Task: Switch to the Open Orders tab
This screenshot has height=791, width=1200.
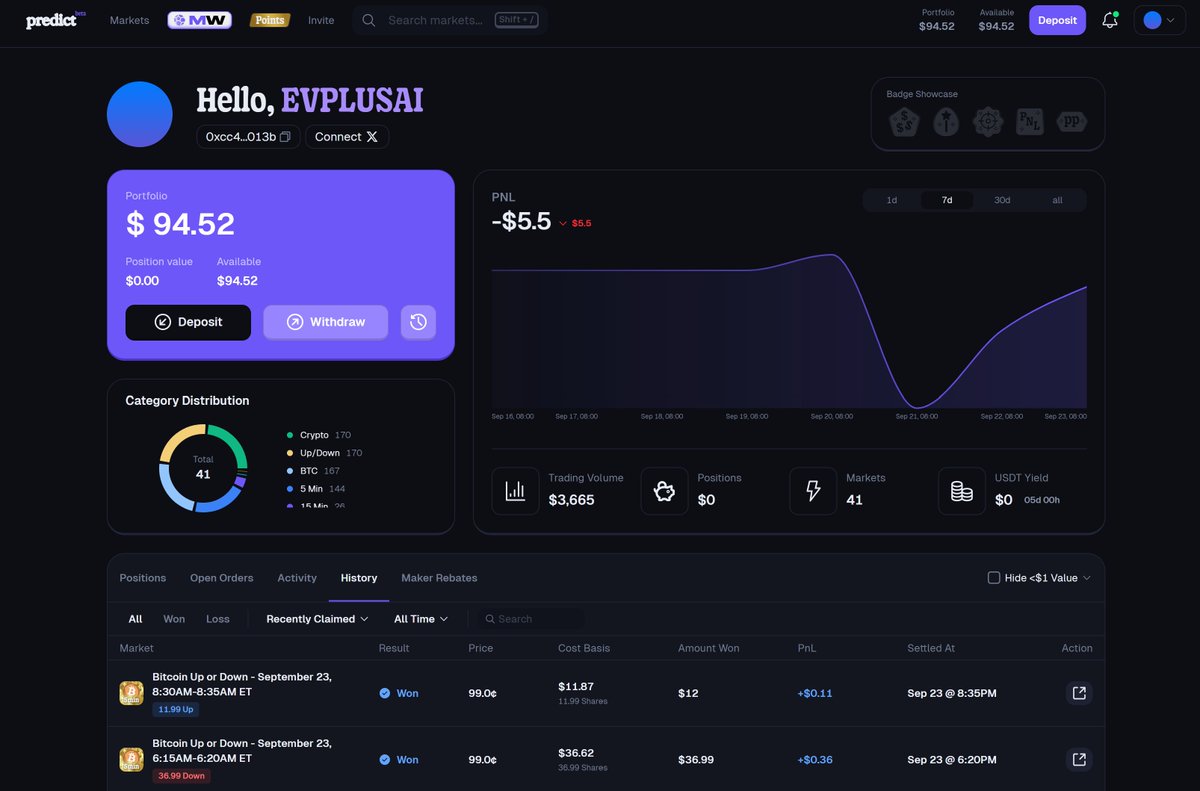Action: (x=222, y=578)
